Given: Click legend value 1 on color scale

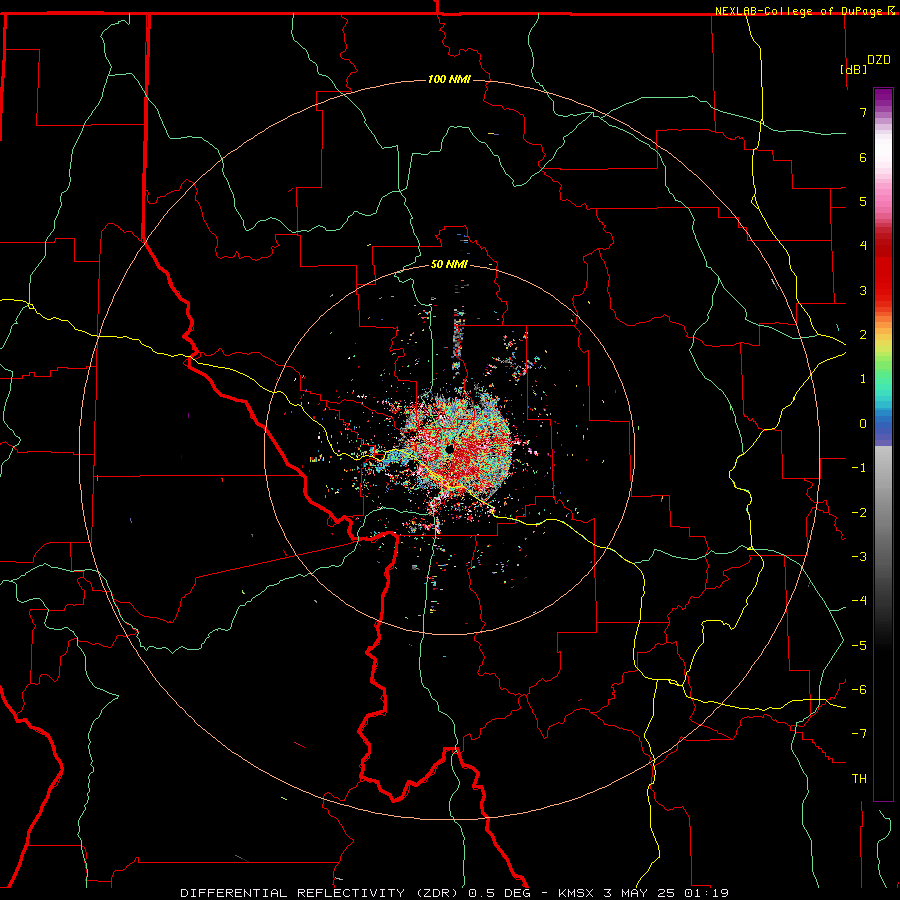Looking at the screenshot, I should (863, 379).
